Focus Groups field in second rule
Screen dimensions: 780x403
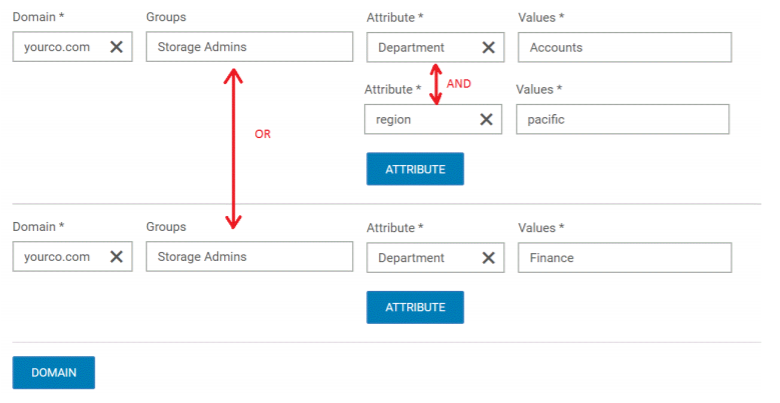(249, 257)
